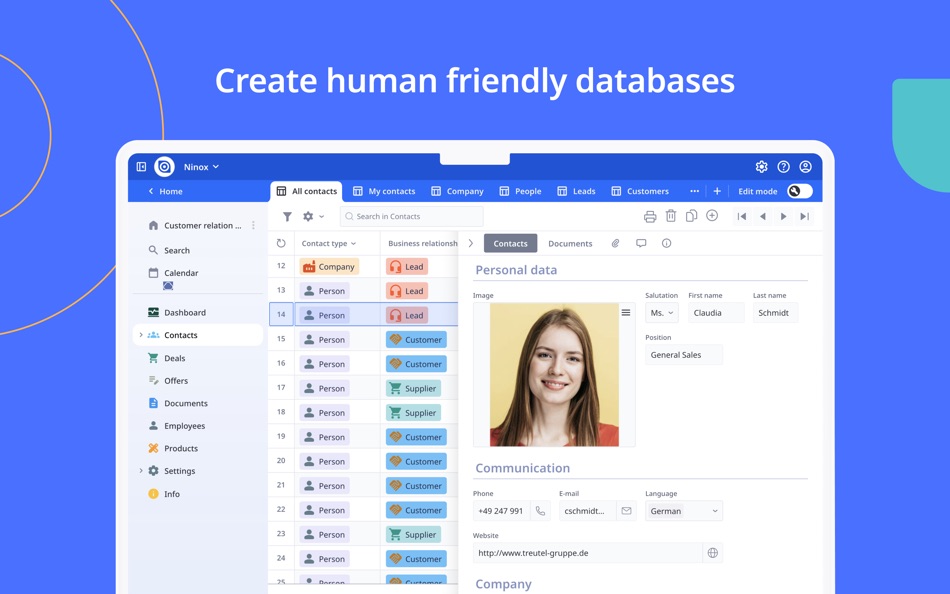Click the Ninox logo icon
This screenshot has height=594, width=950.
164,167
